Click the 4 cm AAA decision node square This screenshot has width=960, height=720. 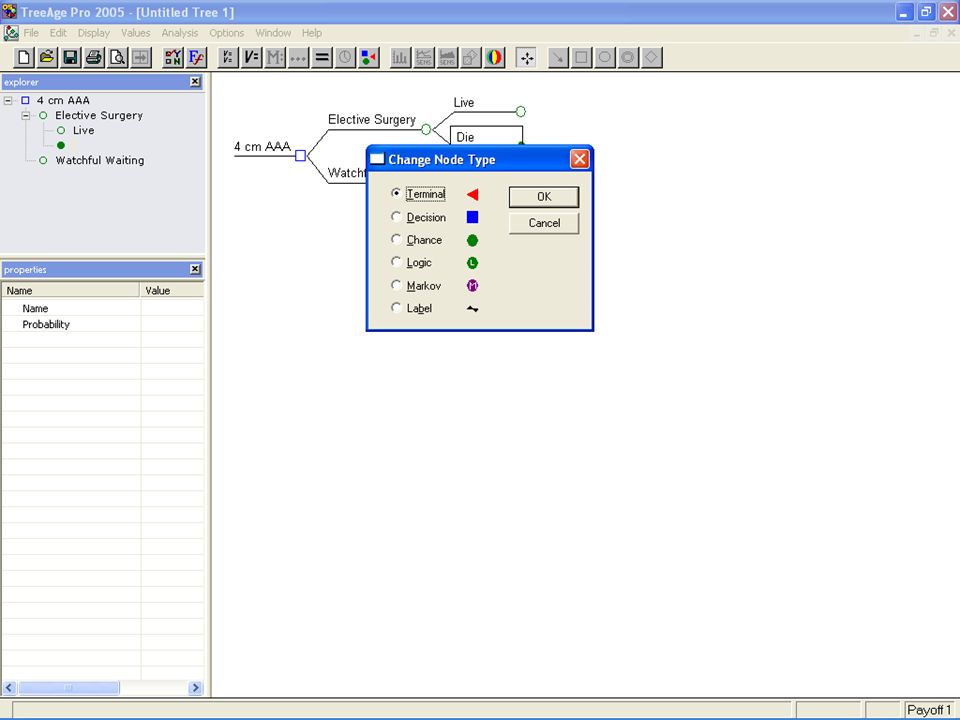coord(300,156)
